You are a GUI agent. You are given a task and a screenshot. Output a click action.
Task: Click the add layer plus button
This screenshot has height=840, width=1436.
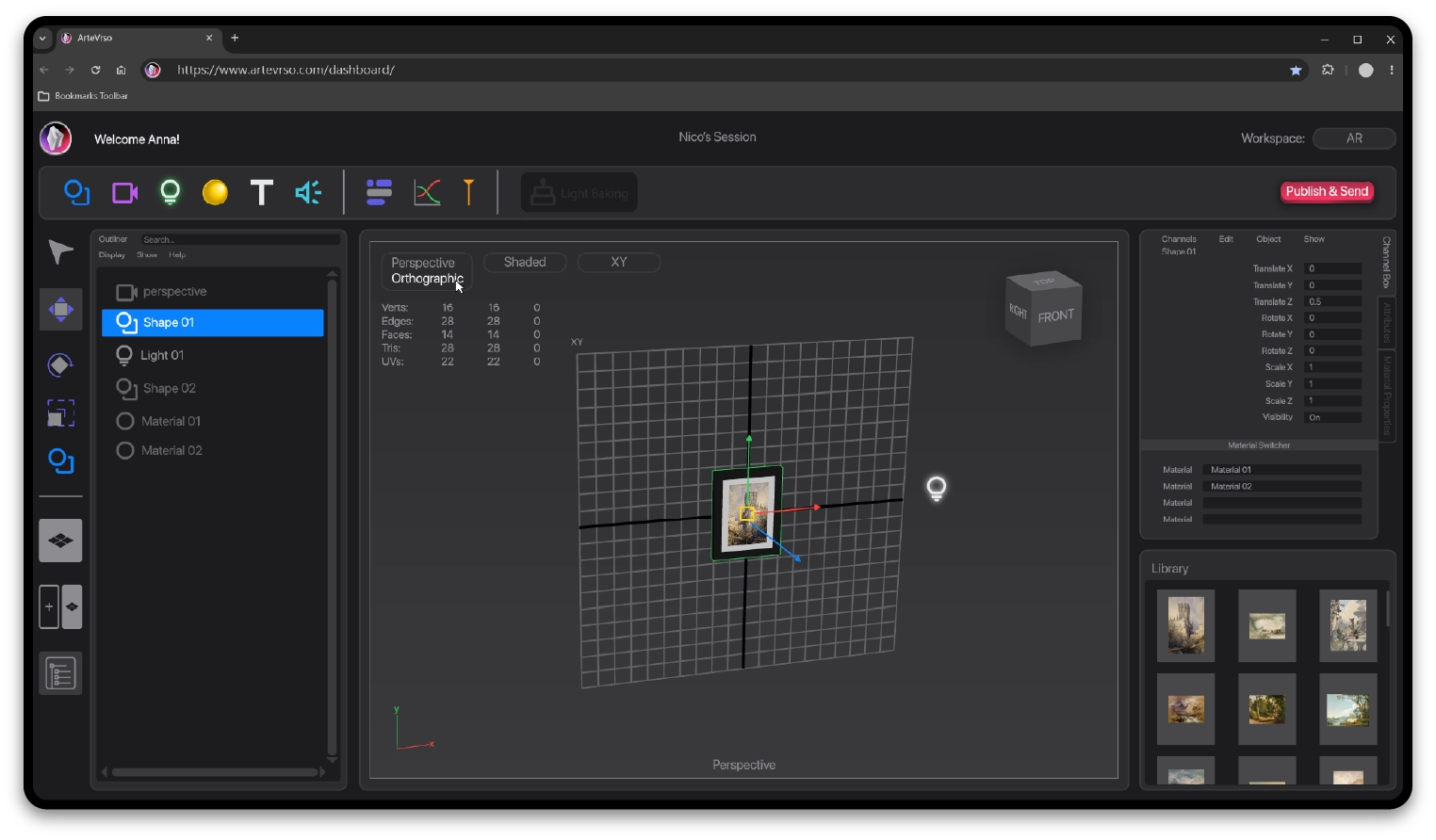[x=49, y=606]
